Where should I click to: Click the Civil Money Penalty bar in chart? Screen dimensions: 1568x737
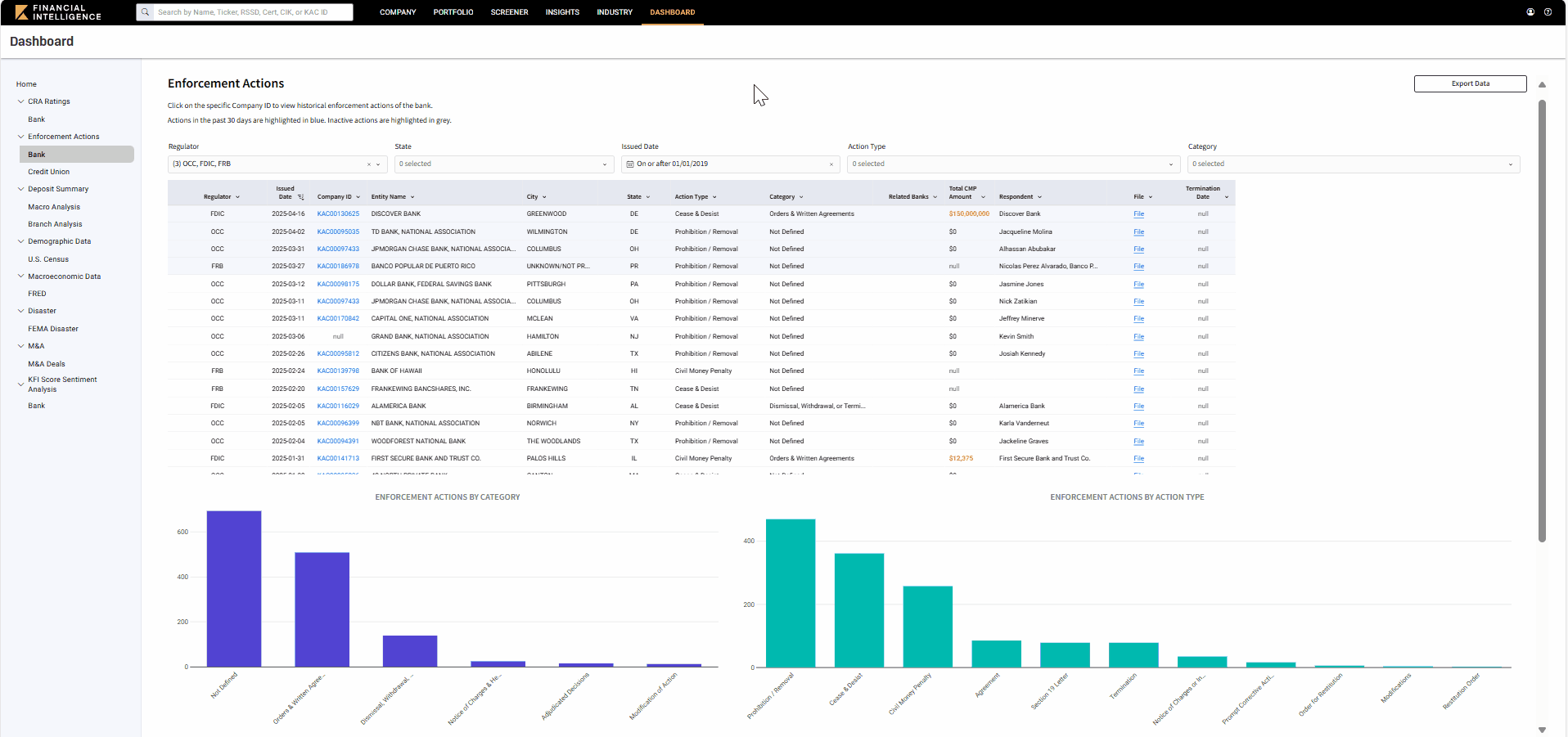928,627
